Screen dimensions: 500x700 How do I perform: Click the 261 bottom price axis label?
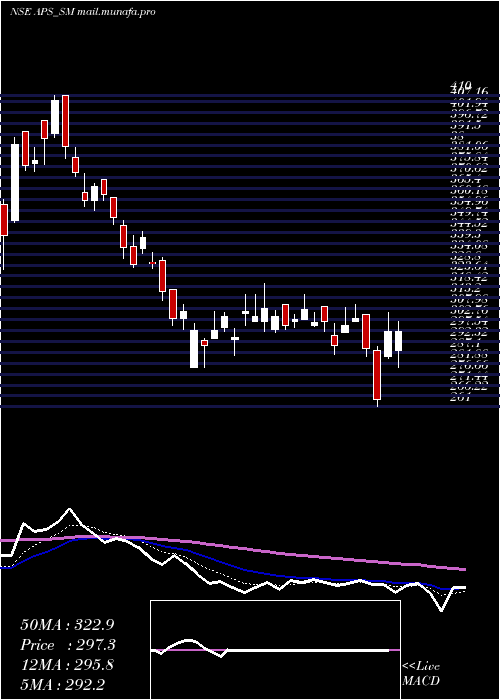459,399
